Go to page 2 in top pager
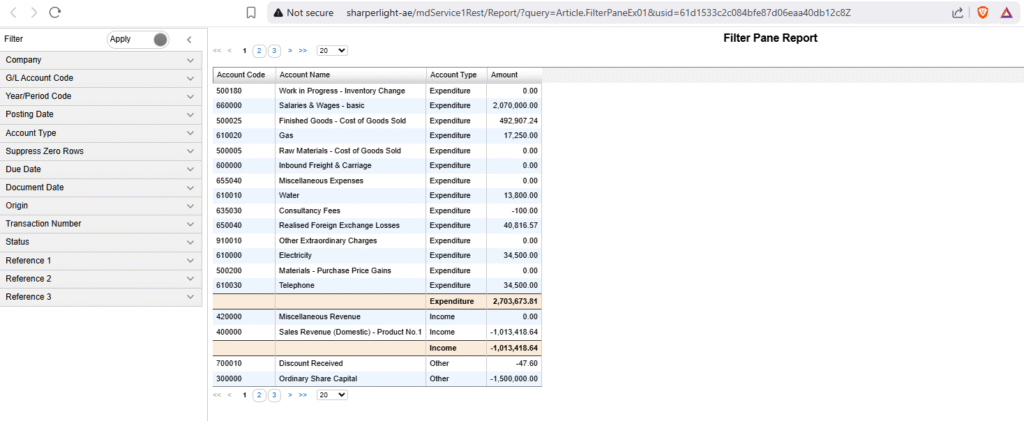 (x=259, y=50)
